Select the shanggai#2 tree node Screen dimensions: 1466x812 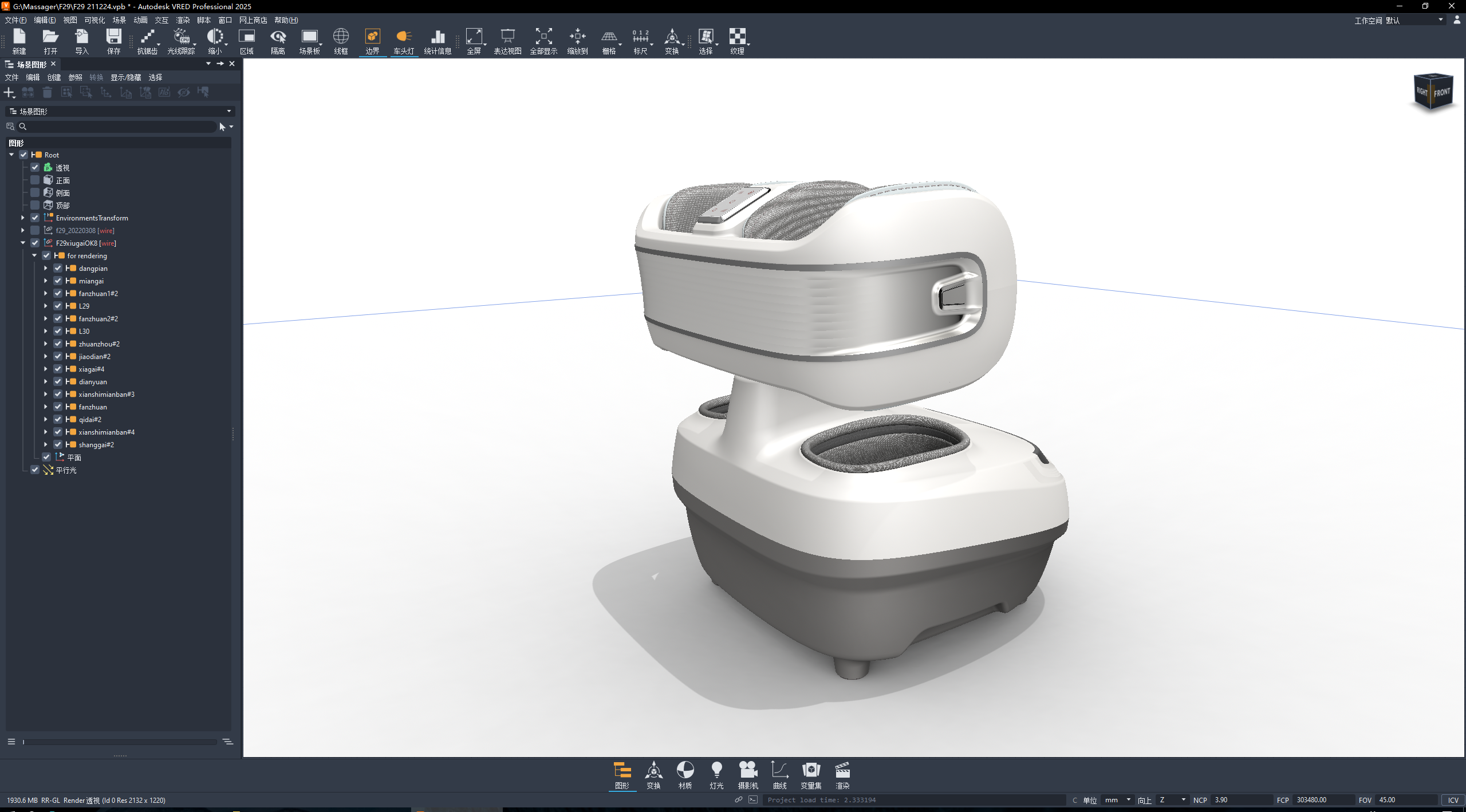(96, 444)
